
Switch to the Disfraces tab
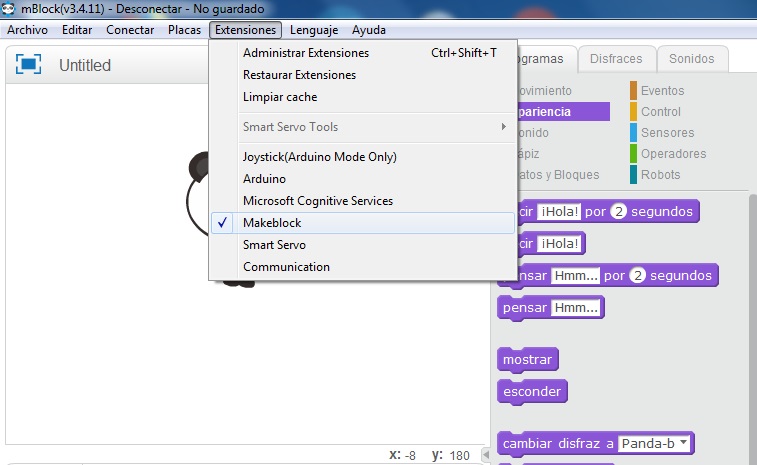[616, 59]
